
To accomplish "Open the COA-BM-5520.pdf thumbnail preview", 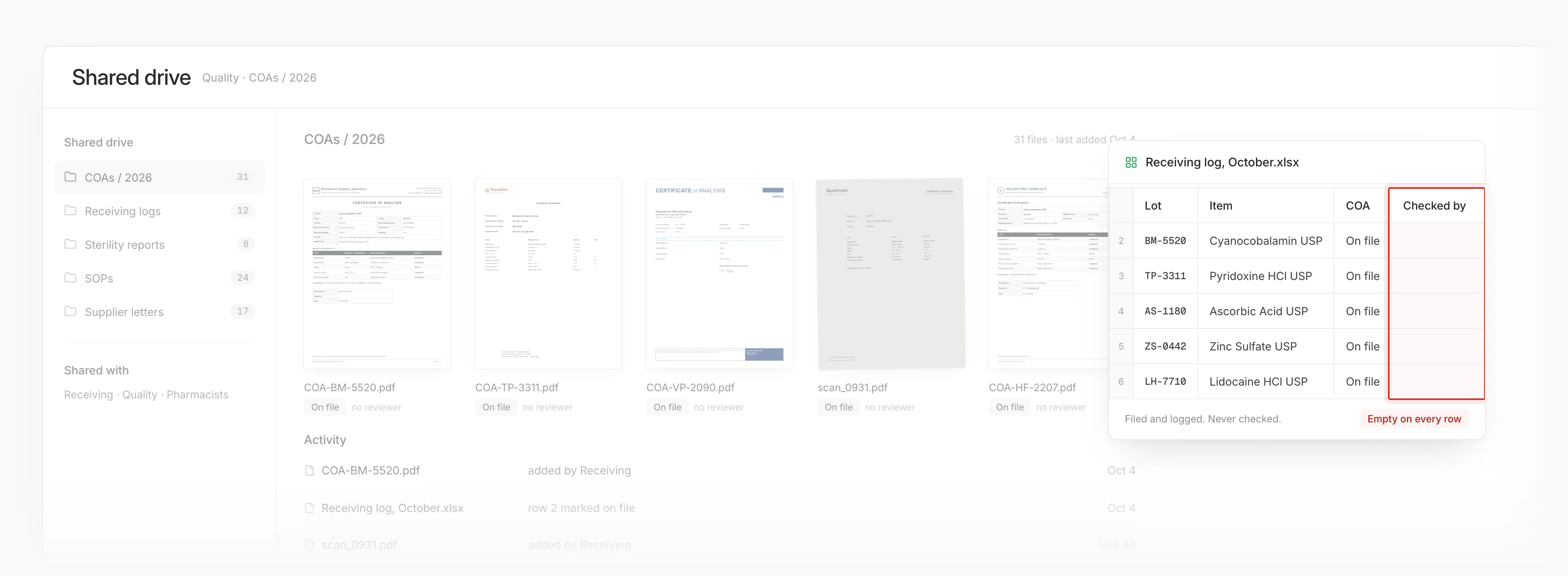I will [377, 274].
